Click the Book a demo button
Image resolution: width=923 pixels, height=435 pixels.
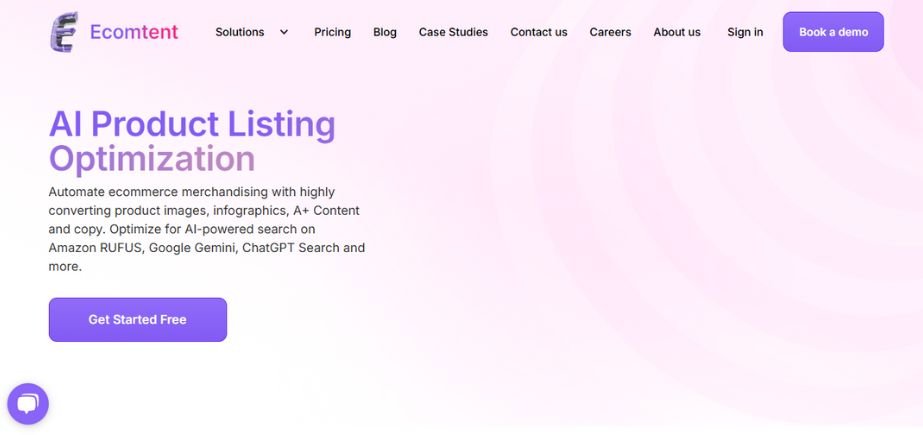833,32
